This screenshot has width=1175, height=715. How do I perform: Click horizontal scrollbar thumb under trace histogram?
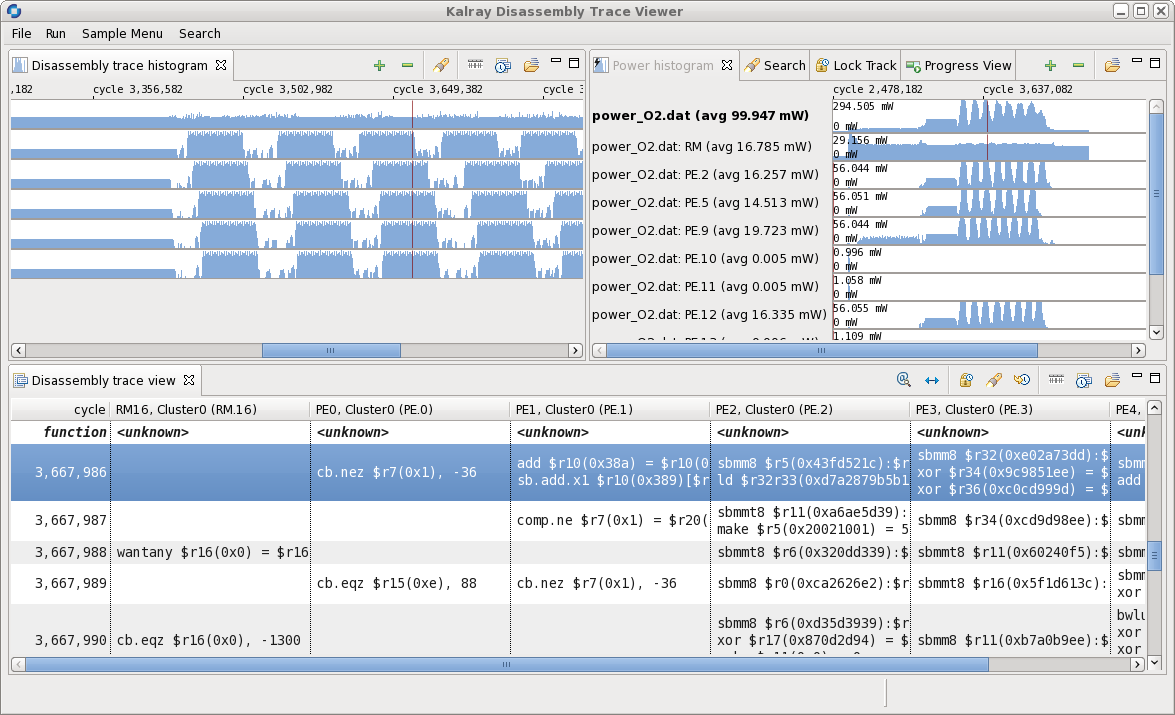(331, 351)
